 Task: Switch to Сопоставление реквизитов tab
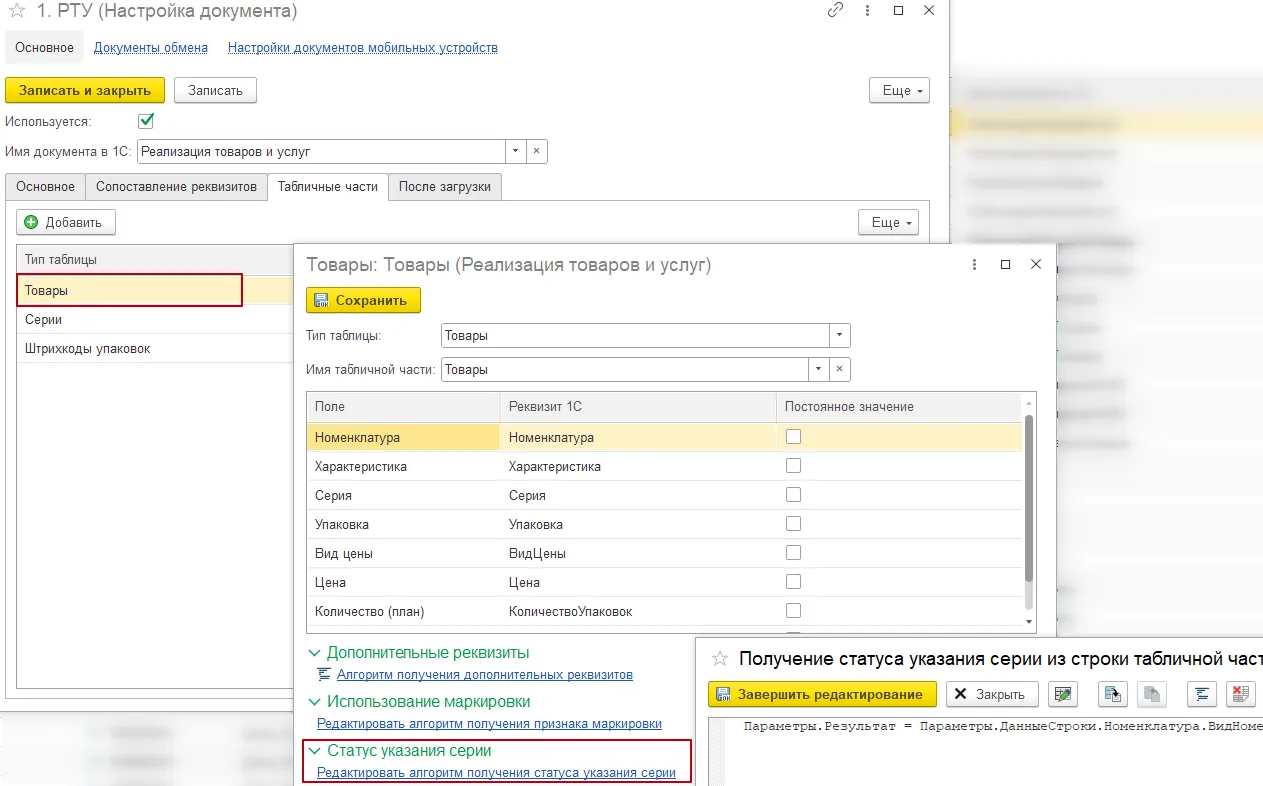pyautogui.click(x=176, y=187)
